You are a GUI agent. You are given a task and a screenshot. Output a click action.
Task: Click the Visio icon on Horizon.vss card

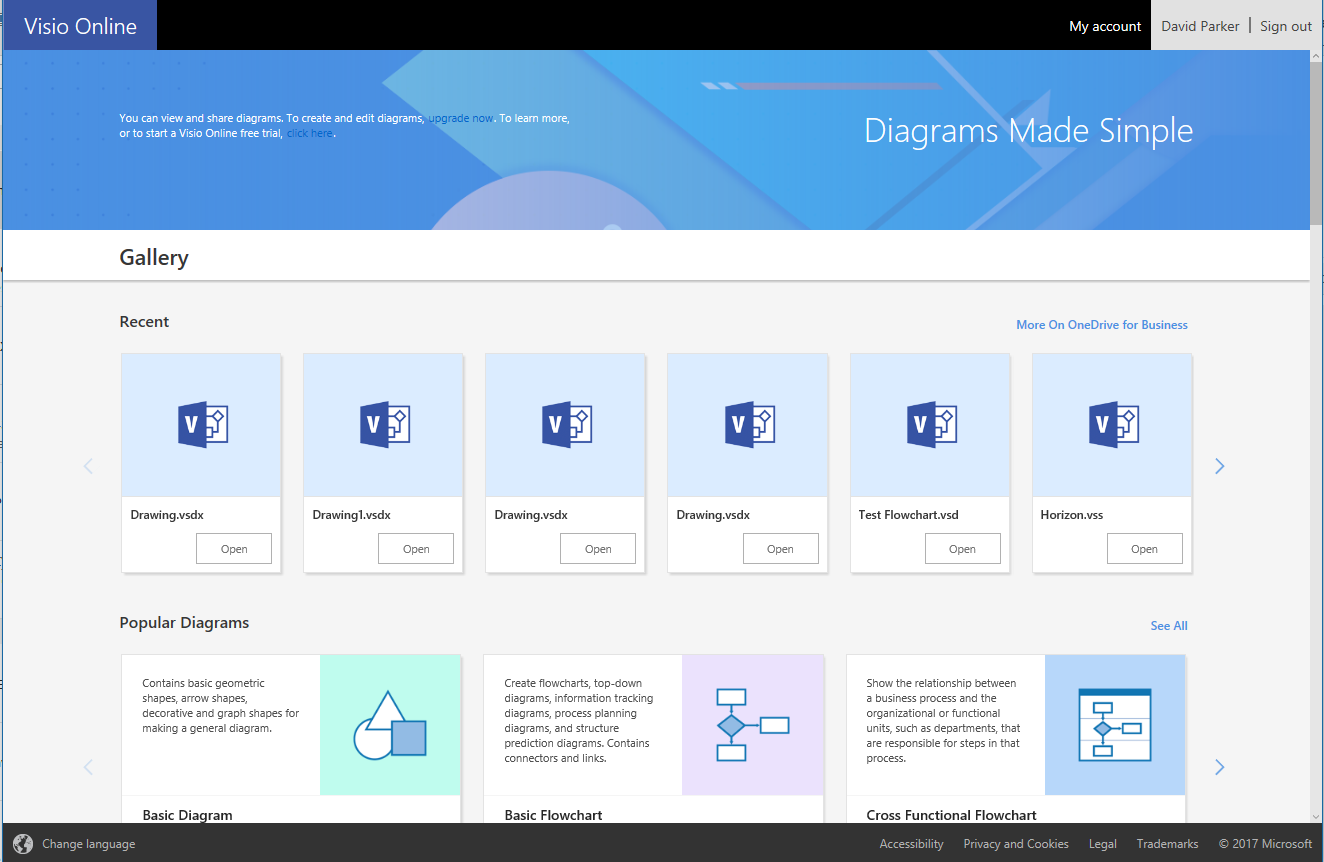[x=1111, y=424]
